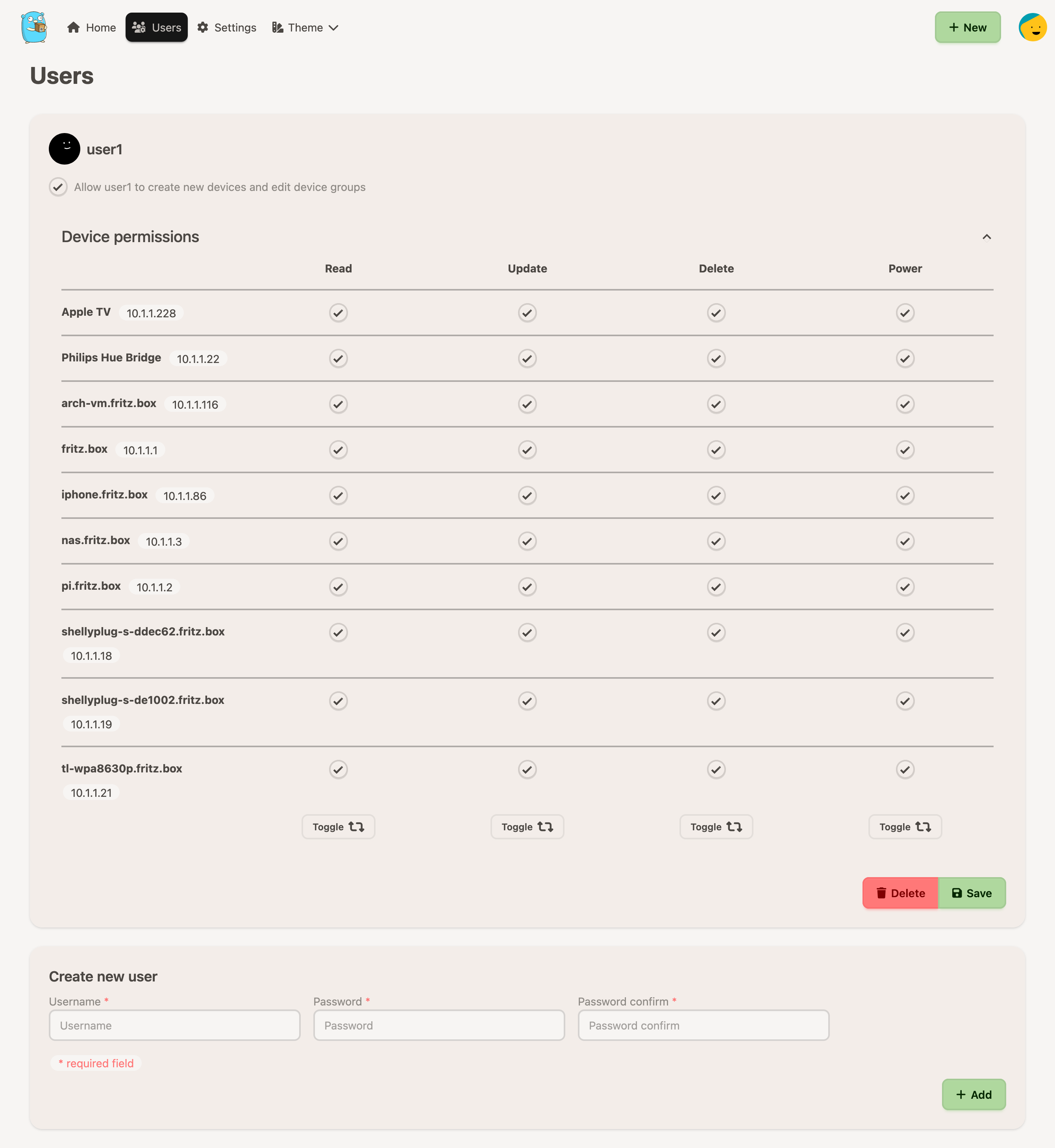Uncheck allow user1 to create new devices
Viewport: 1055px width, 1148px height.
[58, 187]
